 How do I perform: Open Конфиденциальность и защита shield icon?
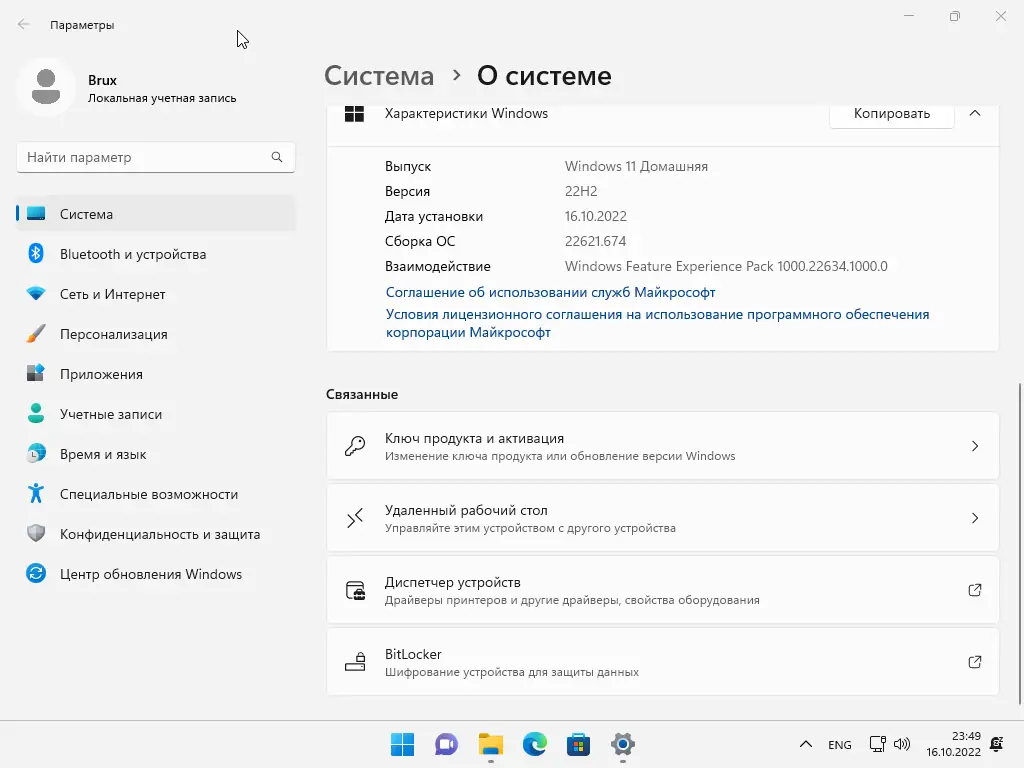[x=36, y=534]
